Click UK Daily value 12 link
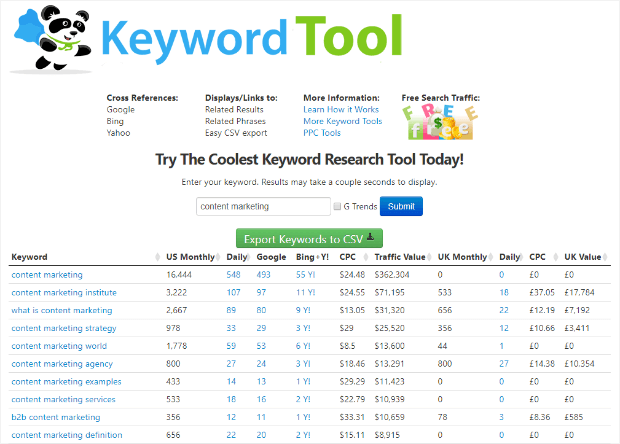Screen dimensions: 620x444 pyautogui.click(x=504, y=328)
